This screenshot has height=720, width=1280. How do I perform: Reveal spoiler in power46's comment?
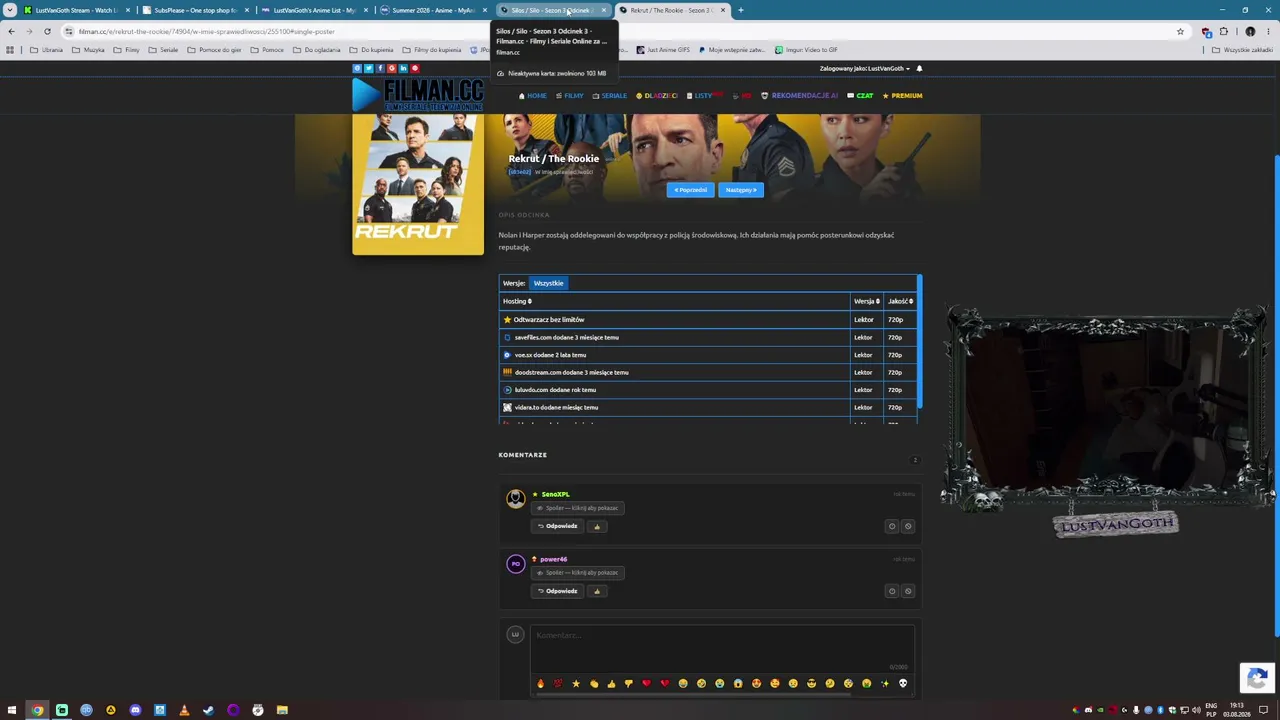[580, 573]
